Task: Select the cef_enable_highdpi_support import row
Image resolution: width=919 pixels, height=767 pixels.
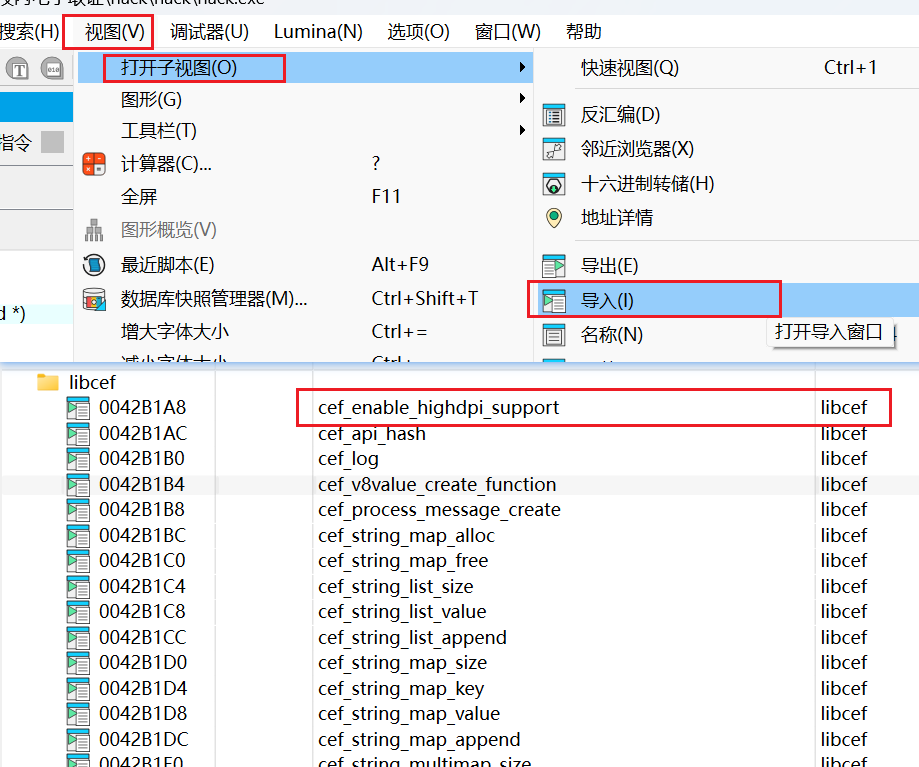Action: (438, 408)
